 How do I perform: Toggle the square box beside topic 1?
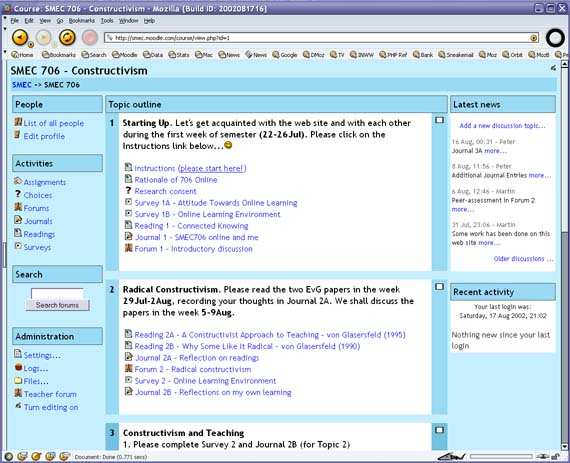[439, 120]
